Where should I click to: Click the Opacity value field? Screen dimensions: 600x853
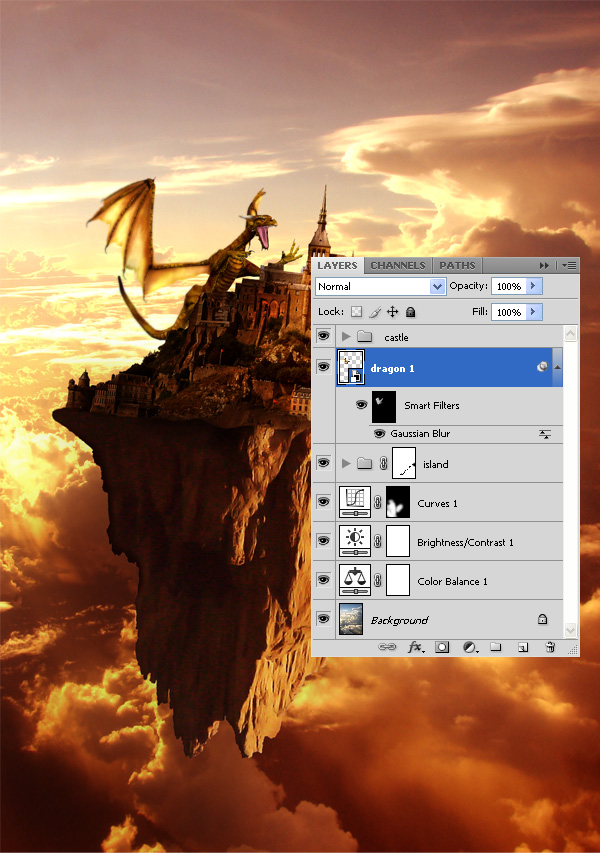509,286
